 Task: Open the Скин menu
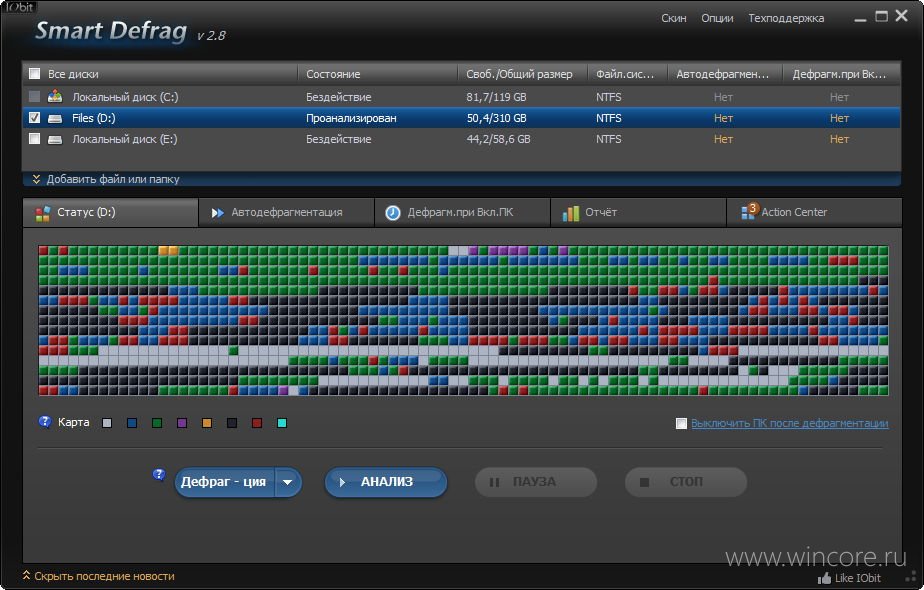(674, 18)
